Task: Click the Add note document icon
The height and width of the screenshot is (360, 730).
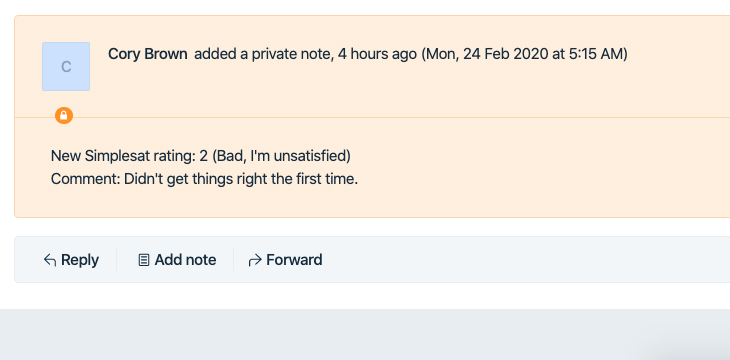Action: 144,260
